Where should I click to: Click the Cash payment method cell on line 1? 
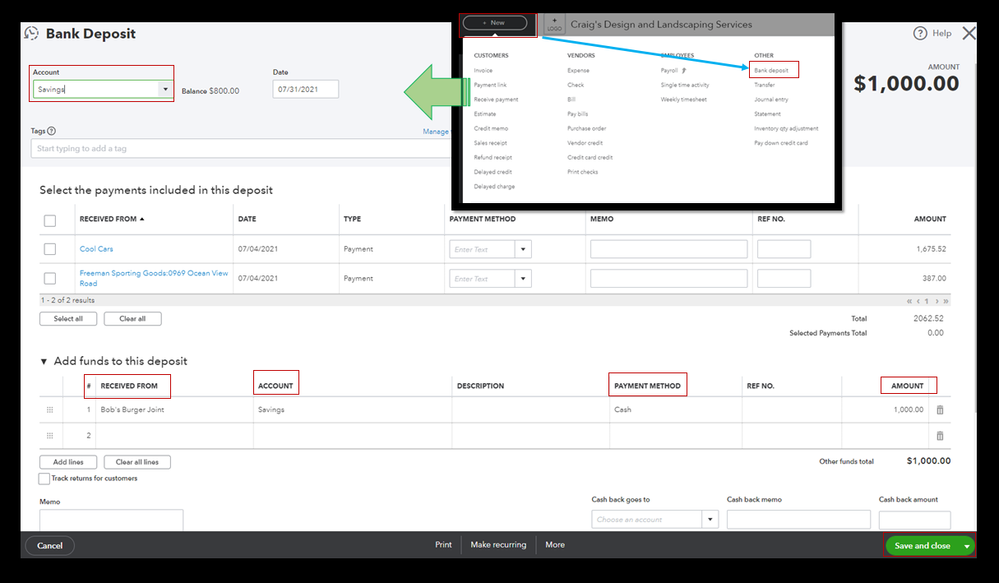click(675, 410)
